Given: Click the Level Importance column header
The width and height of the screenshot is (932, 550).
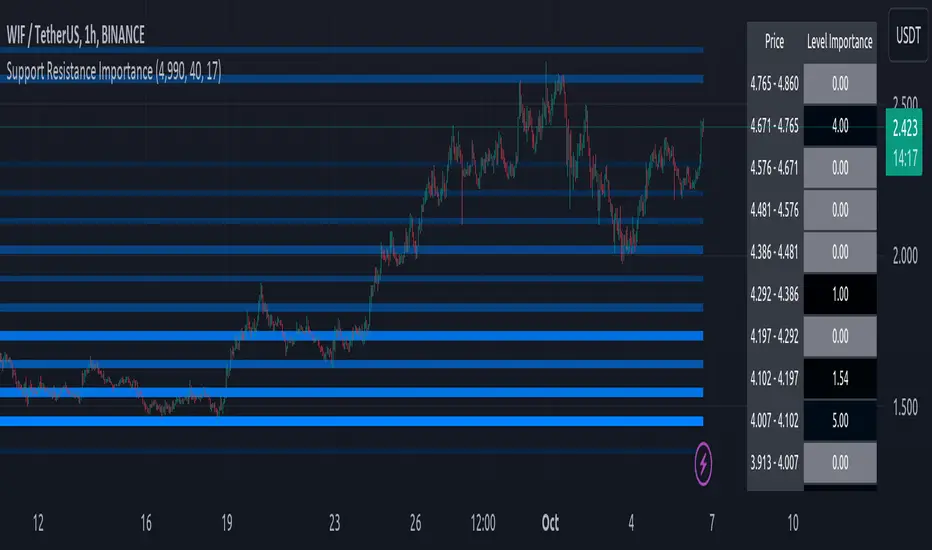Looking at the screenshot, I should [839, 42].
